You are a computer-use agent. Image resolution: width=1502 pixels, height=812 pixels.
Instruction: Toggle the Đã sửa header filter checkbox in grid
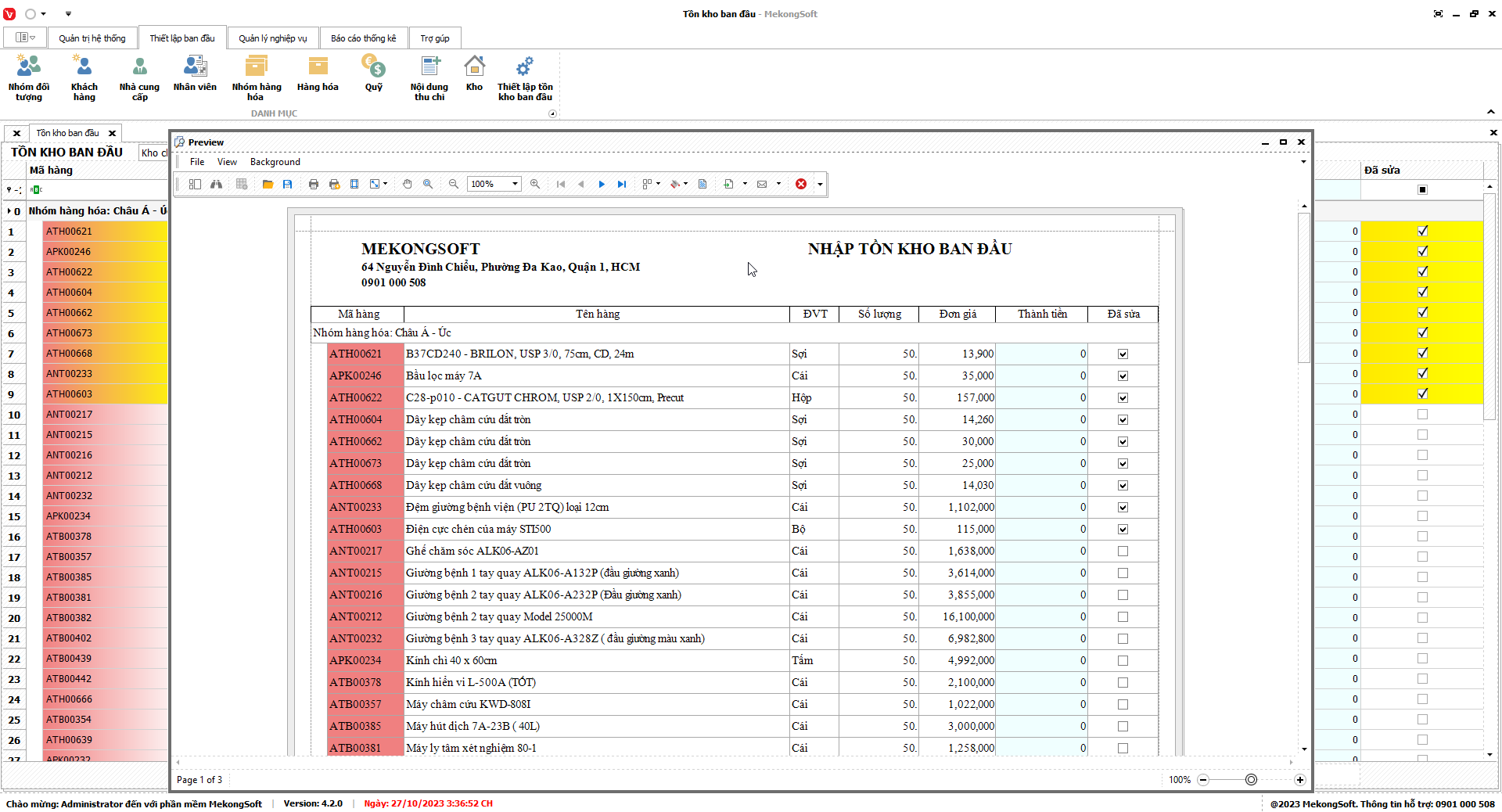click(1422, 190)
